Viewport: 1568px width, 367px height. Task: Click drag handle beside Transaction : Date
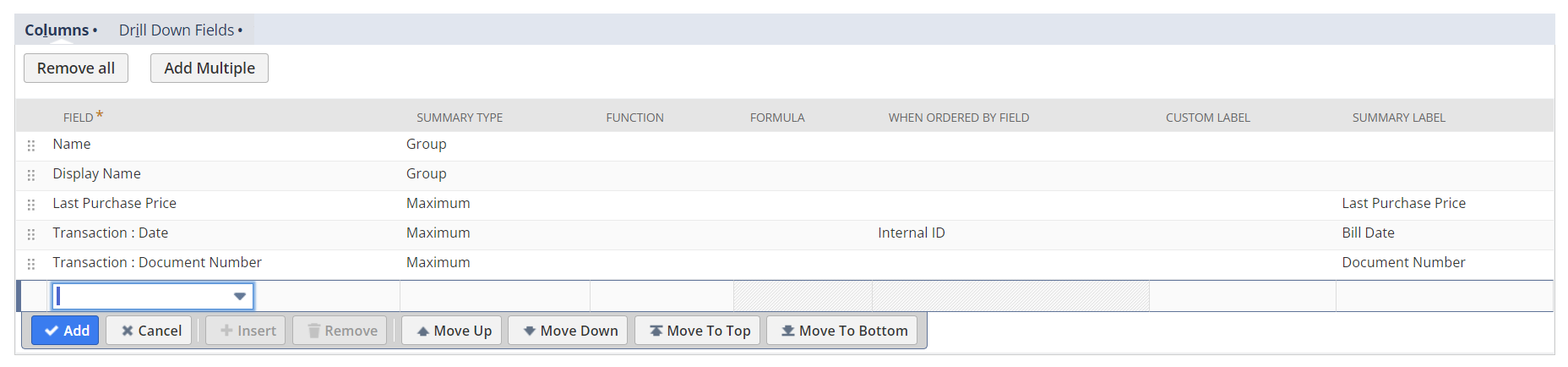point(31,234)
